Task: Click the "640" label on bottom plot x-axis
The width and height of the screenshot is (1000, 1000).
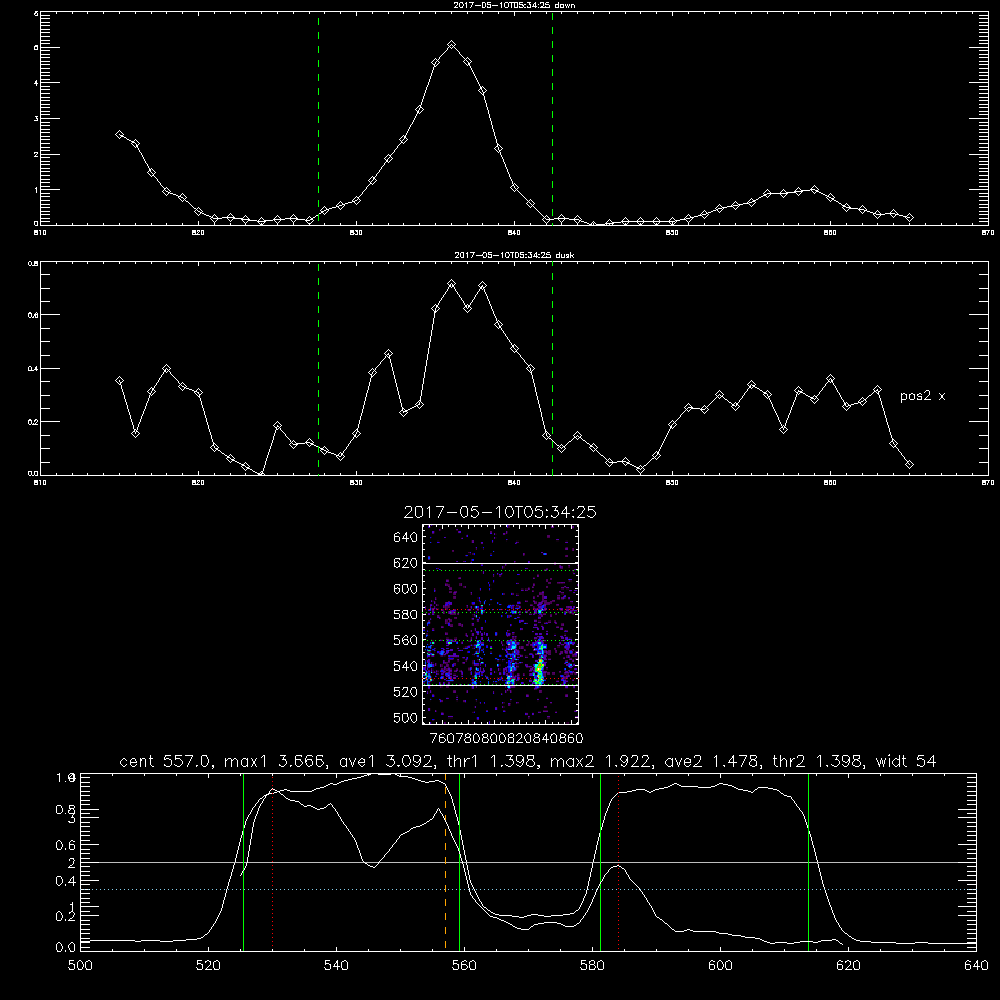Action: (976, 966)
